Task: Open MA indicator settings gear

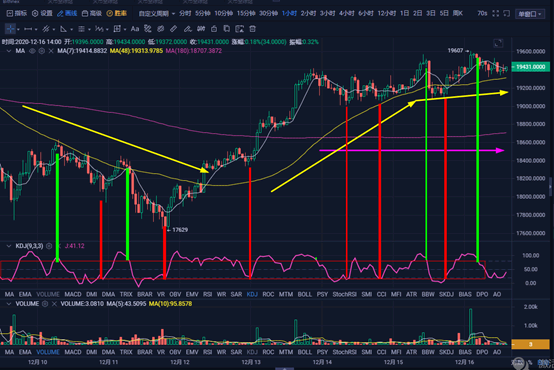Action: click(41, 51)
